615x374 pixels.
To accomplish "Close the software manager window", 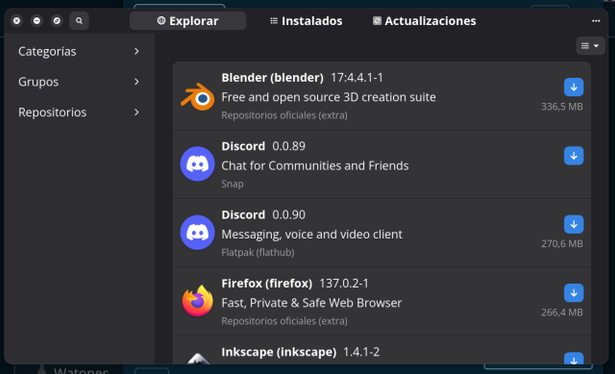I will [16, 21].
